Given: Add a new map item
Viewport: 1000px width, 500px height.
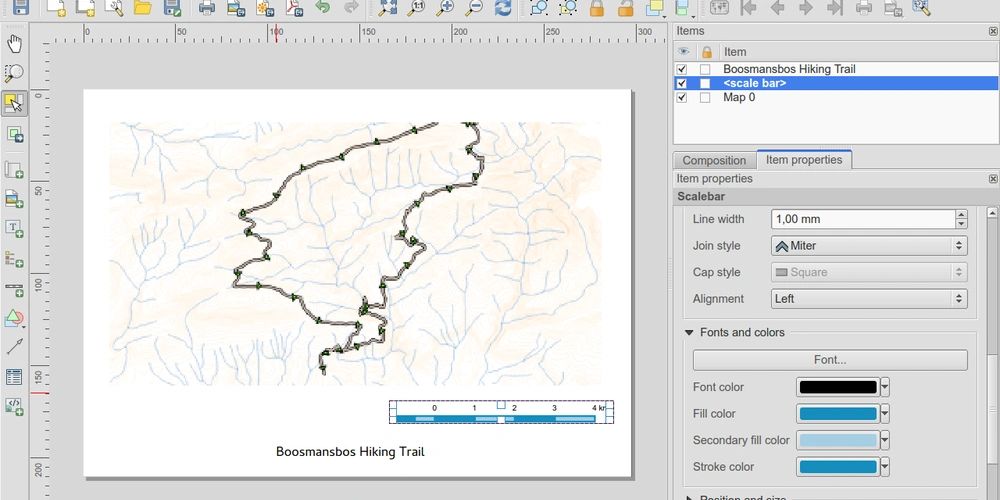Looking at the screenshot, I should click(x=14, y=170).
